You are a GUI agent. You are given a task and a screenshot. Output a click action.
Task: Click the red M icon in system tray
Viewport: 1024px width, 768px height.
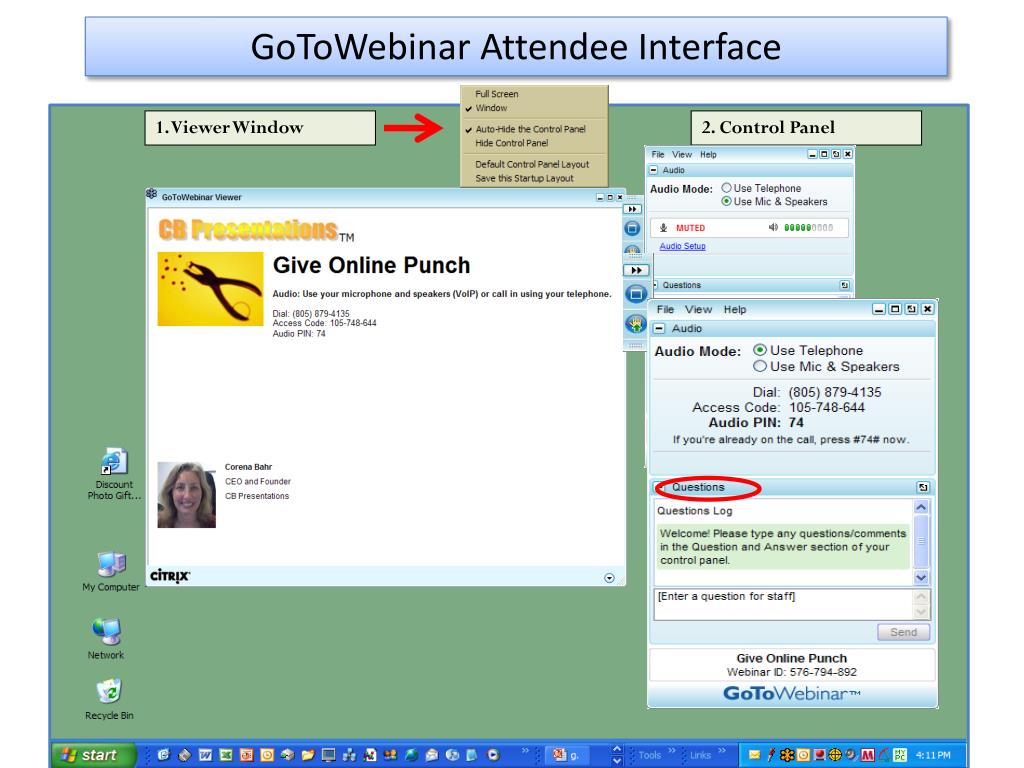point(867,755)
